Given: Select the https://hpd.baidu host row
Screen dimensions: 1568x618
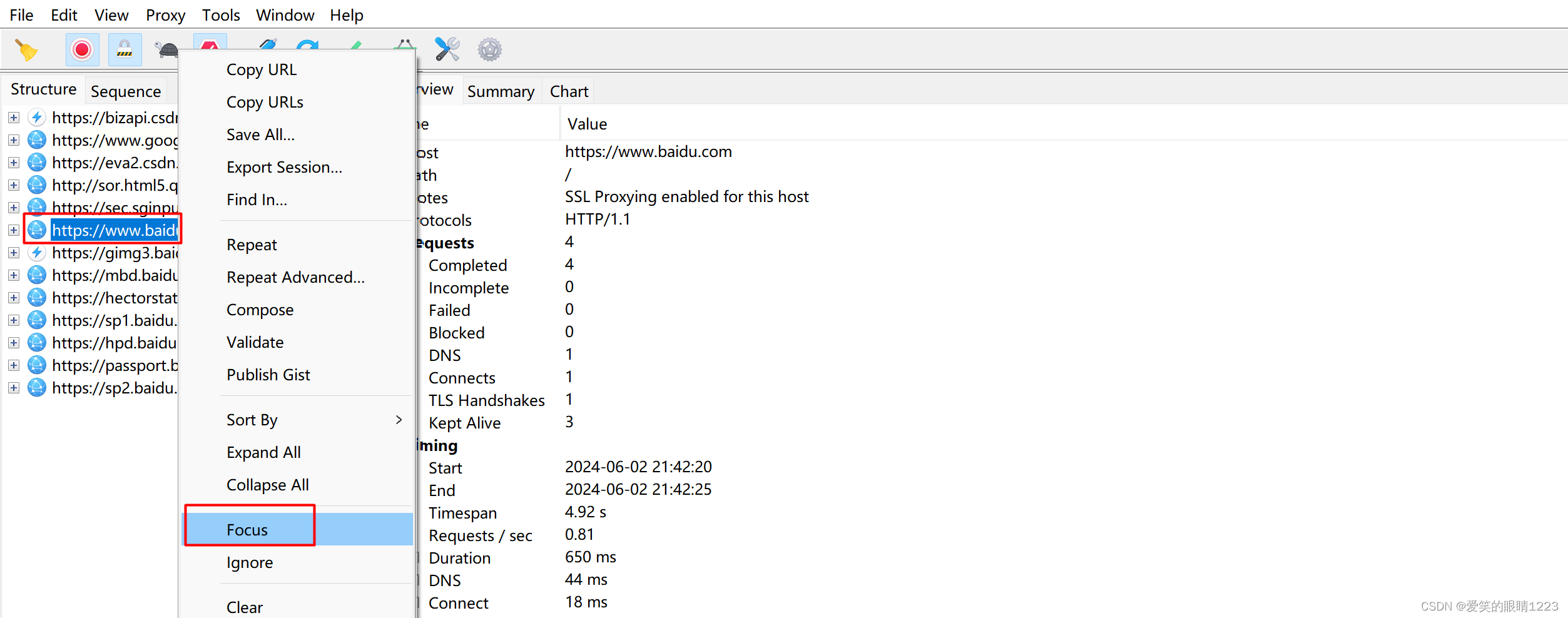Looking at the screenshot, I should [115, 343].
